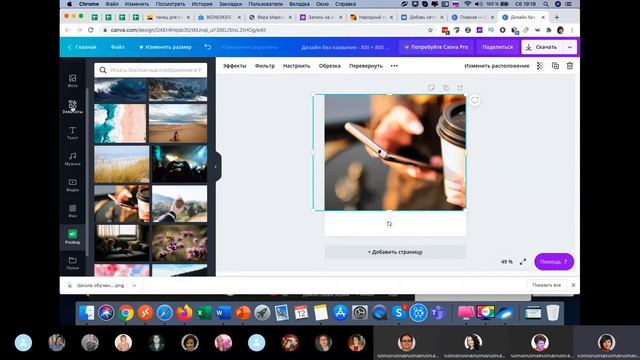This screenshot has width=640, height=360.
Task: Click the duplicate page icon above canvas
Action: click(446, 88)
